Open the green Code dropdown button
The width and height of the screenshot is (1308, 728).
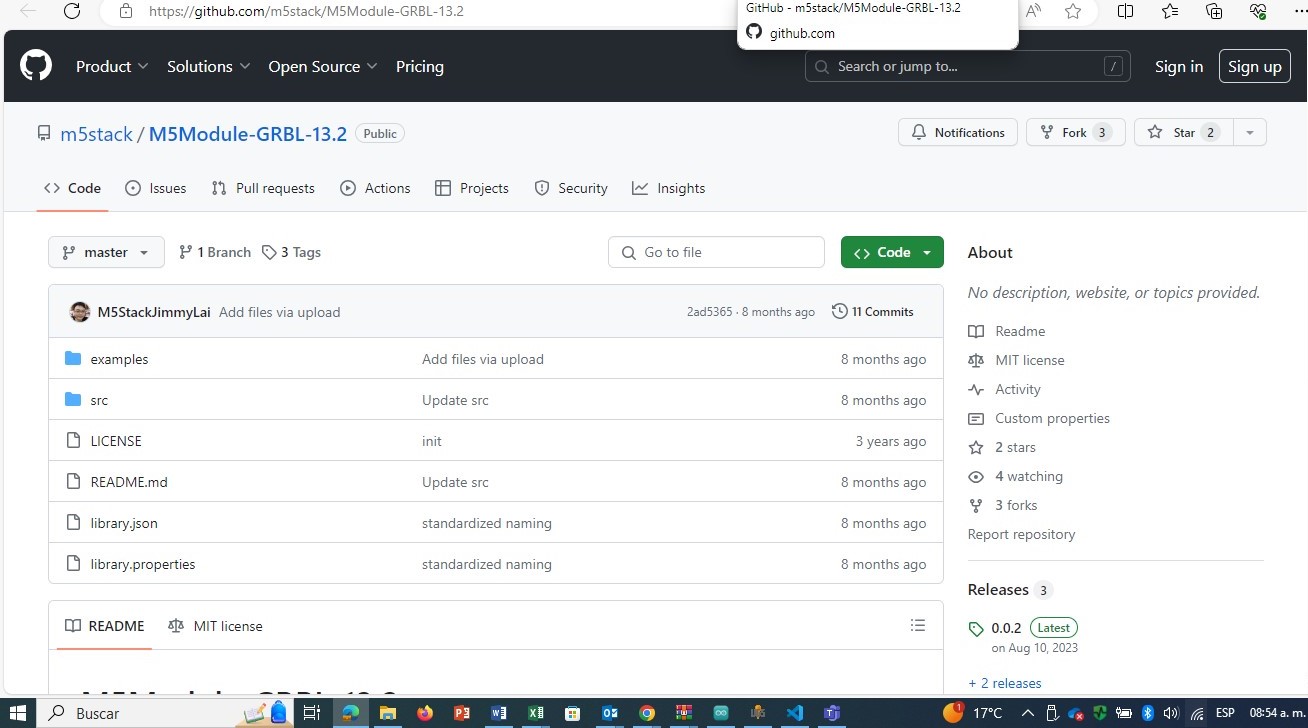point(892,252)
